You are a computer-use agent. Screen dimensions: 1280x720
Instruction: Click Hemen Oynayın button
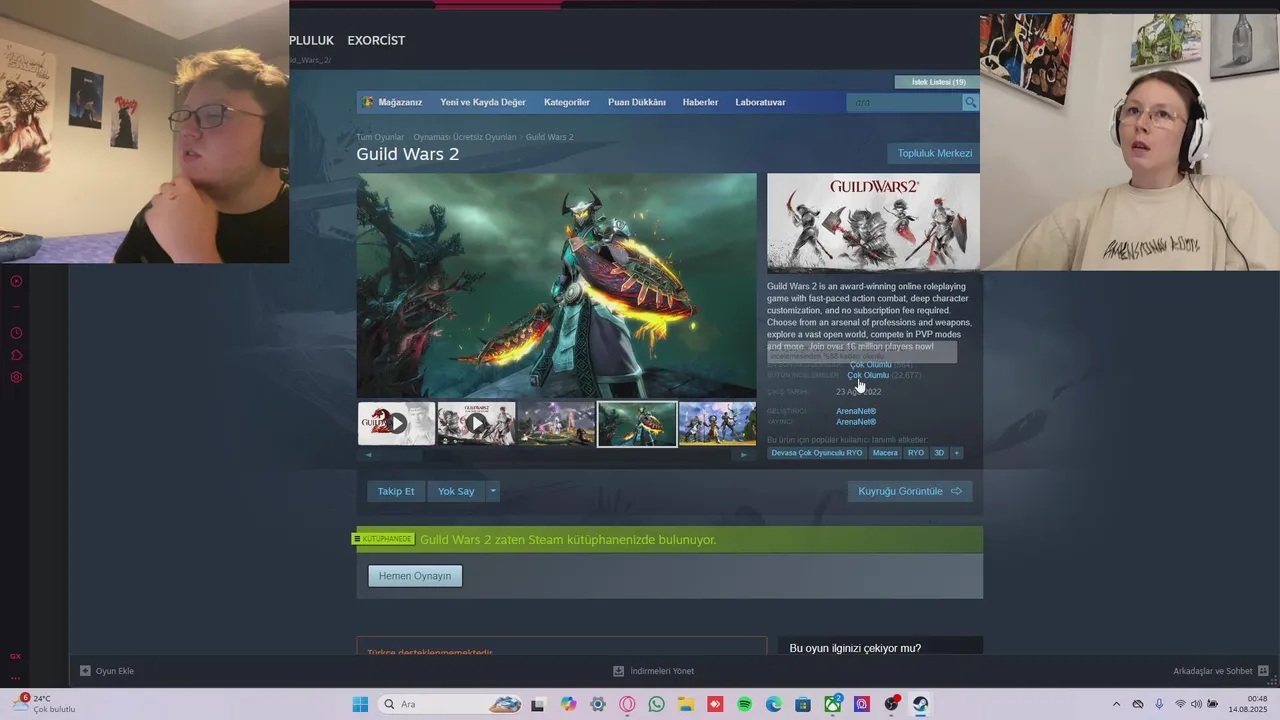click(415, 576)
